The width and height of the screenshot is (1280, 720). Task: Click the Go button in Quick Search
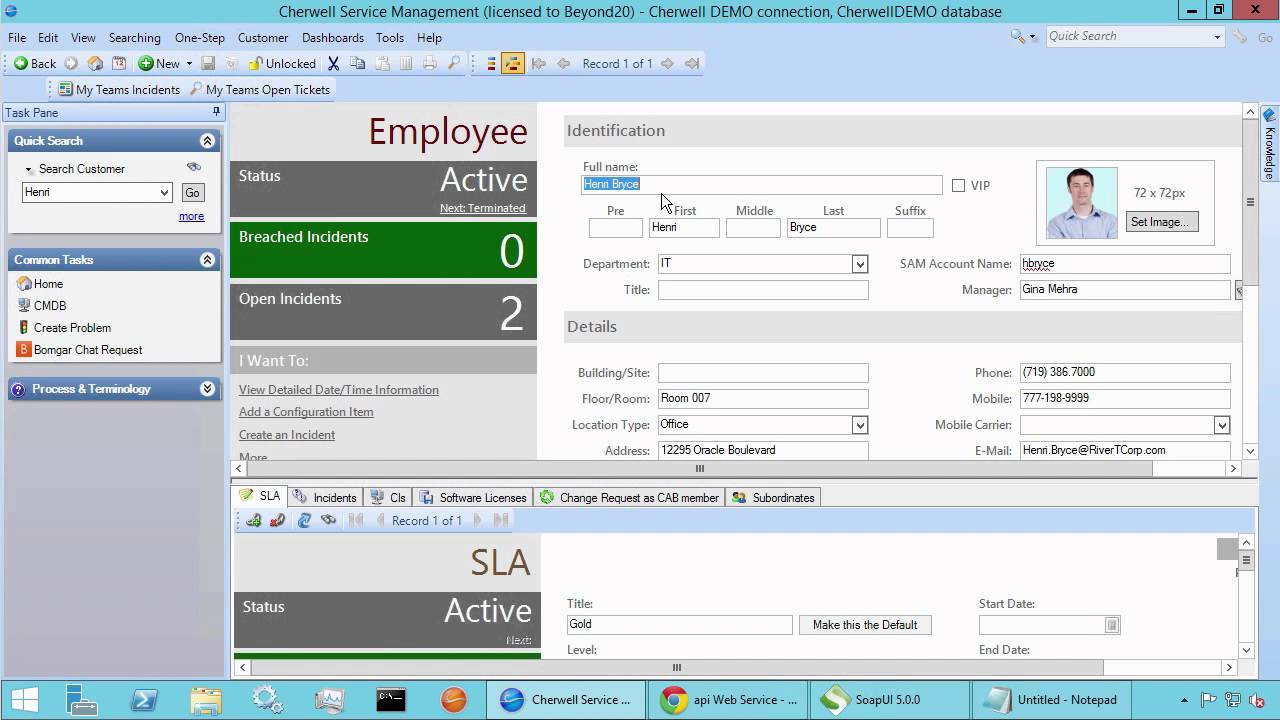[192, 192]
